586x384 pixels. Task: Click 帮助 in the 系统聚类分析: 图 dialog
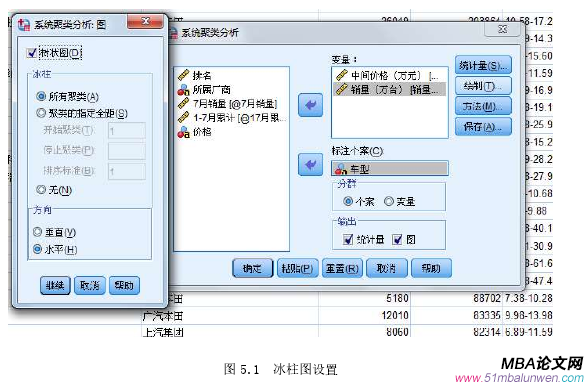[x=124, y=286]
